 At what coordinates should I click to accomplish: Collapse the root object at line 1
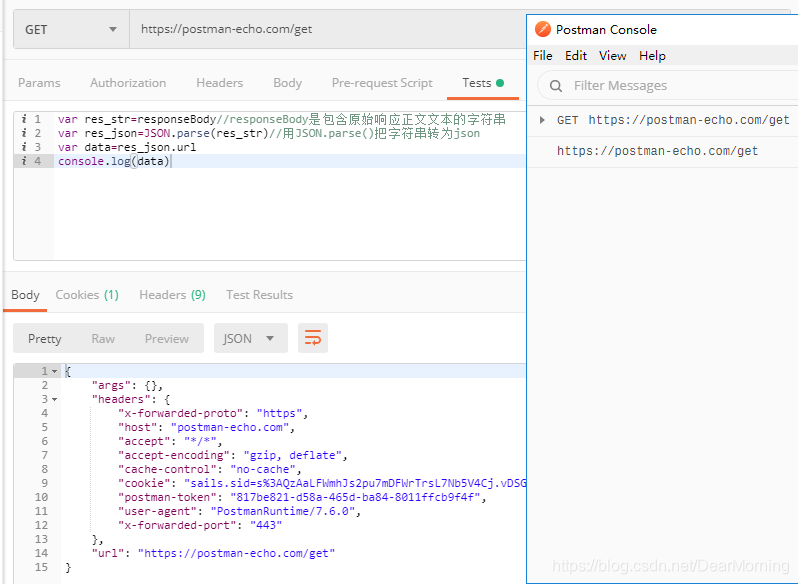tap(54, 371)
